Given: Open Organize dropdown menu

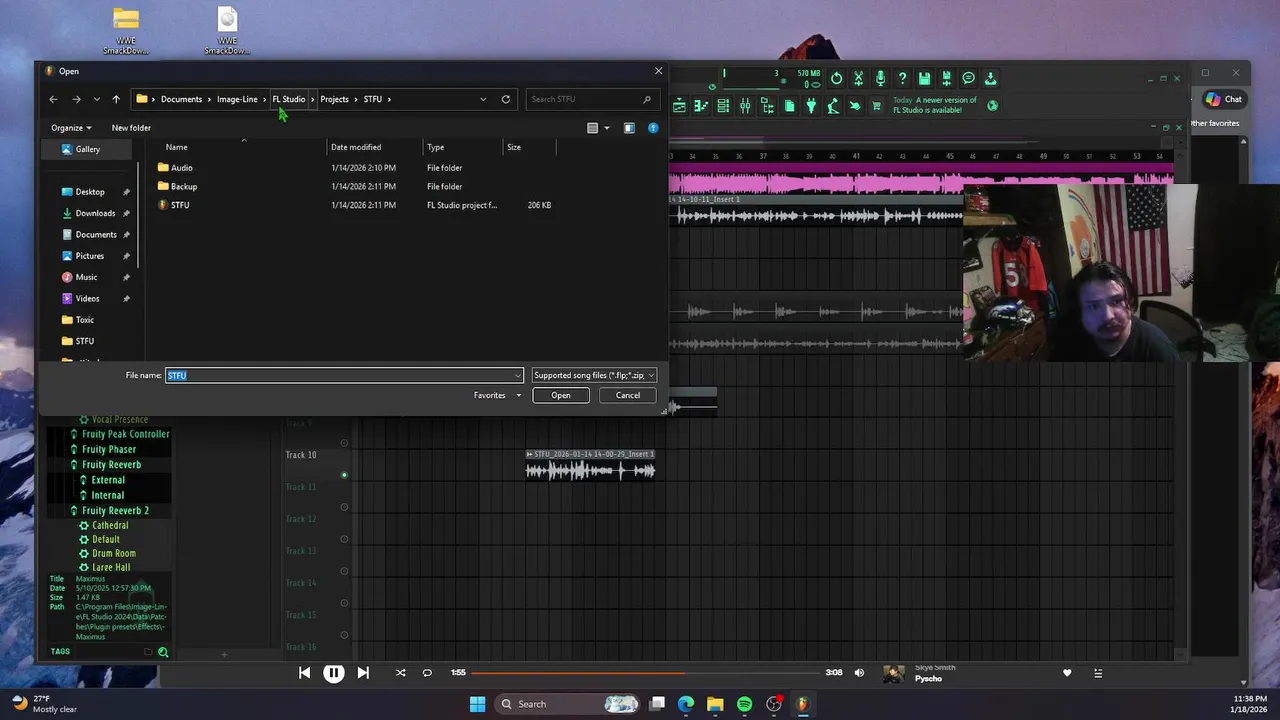Looking at the screenshot, I should coord(71,128).
